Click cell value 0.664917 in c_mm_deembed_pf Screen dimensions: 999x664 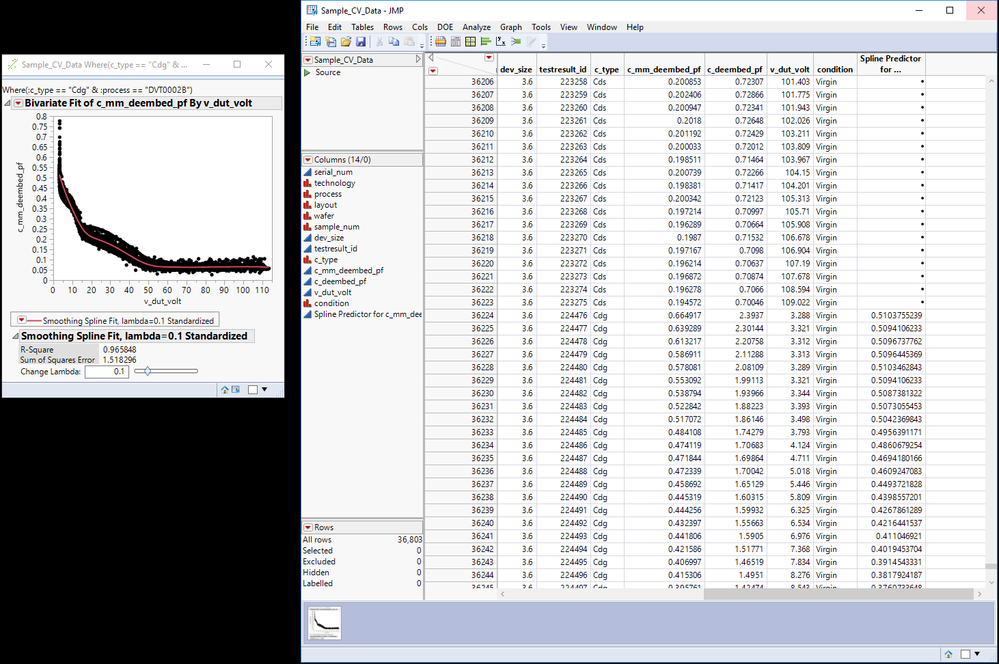685,315
